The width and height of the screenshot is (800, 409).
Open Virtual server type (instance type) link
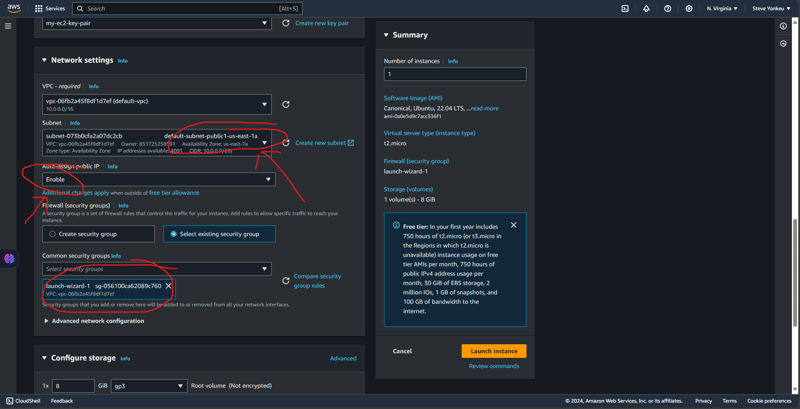429,133
